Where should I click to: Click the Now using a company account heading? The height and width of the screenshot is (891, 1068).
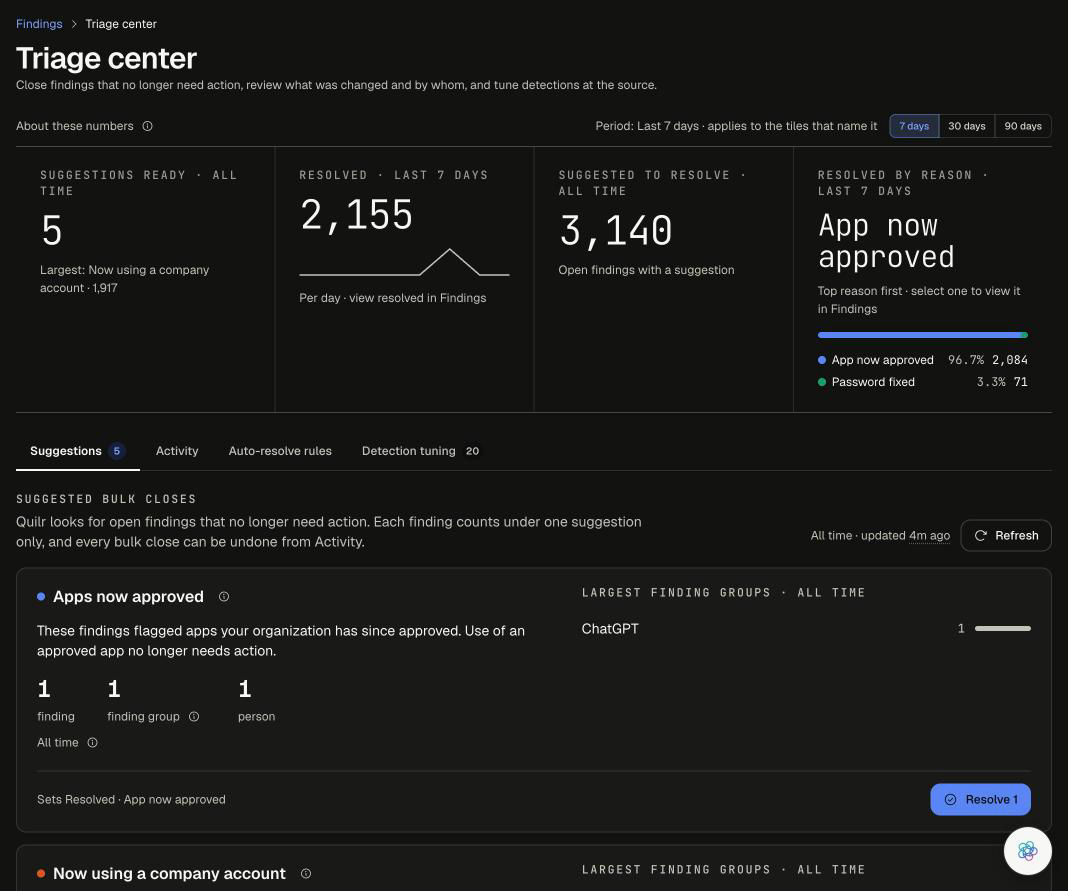click(170, 873)
